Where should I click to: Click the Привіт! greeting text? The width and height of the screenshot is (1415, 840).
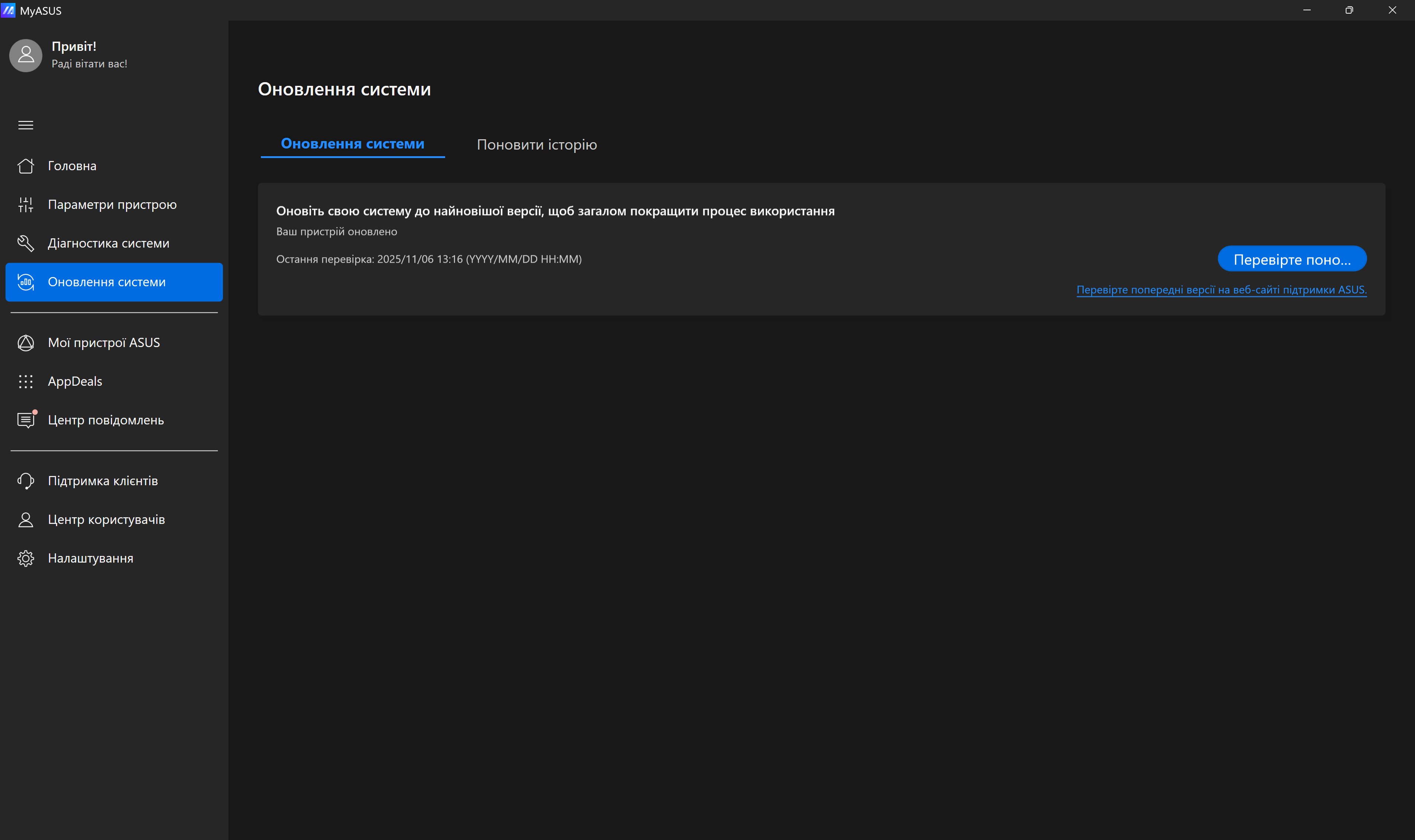click(74, 46)
